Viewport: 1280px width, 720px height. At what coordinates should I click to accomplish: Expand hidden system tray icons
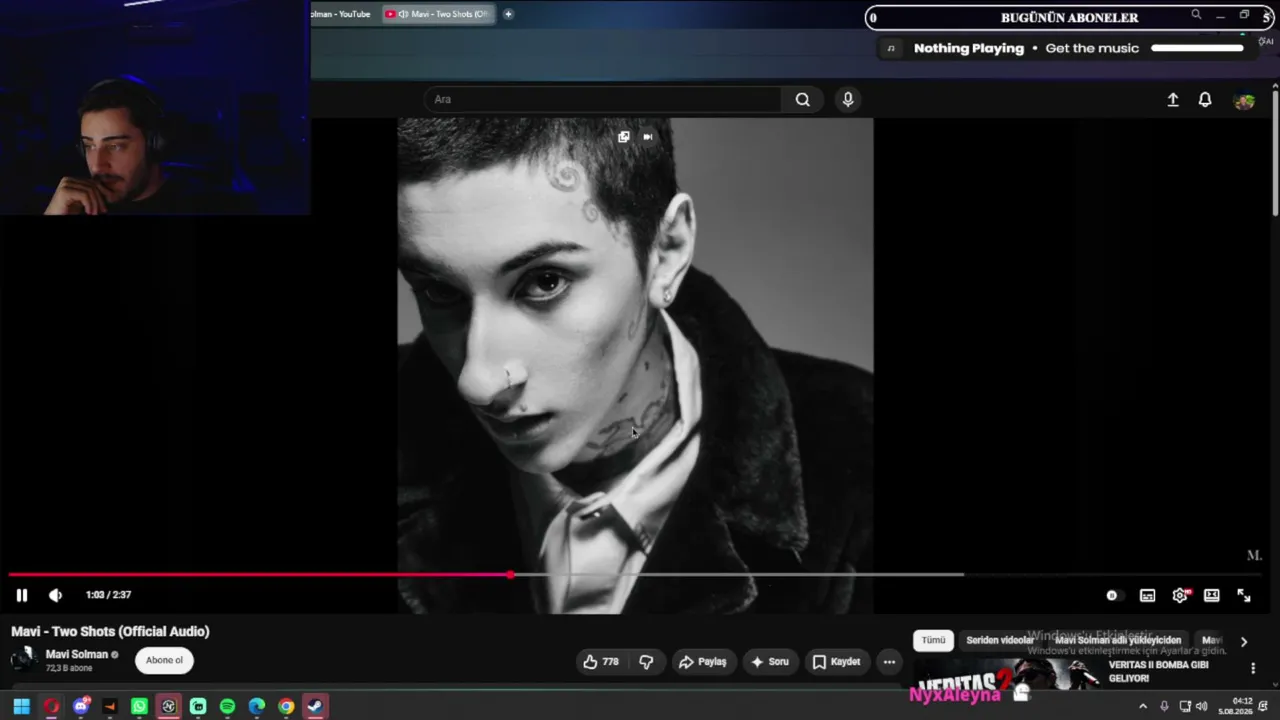[1143, 706]
